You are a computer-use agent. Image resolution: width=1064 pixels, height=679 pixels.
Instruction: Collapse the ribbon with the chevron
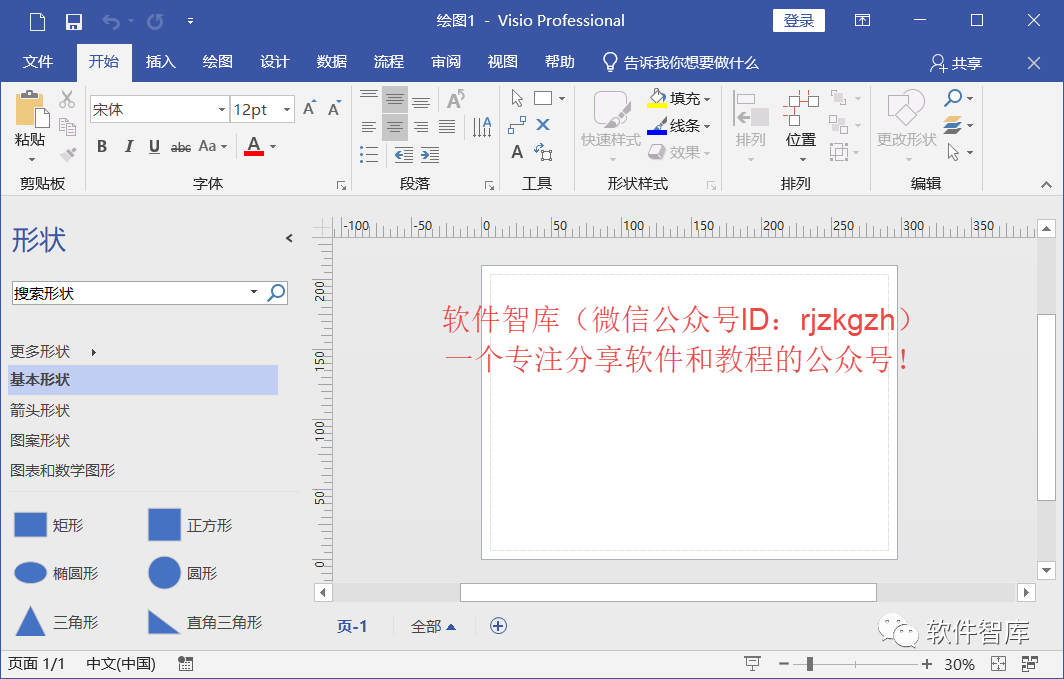pos(1046,185)
